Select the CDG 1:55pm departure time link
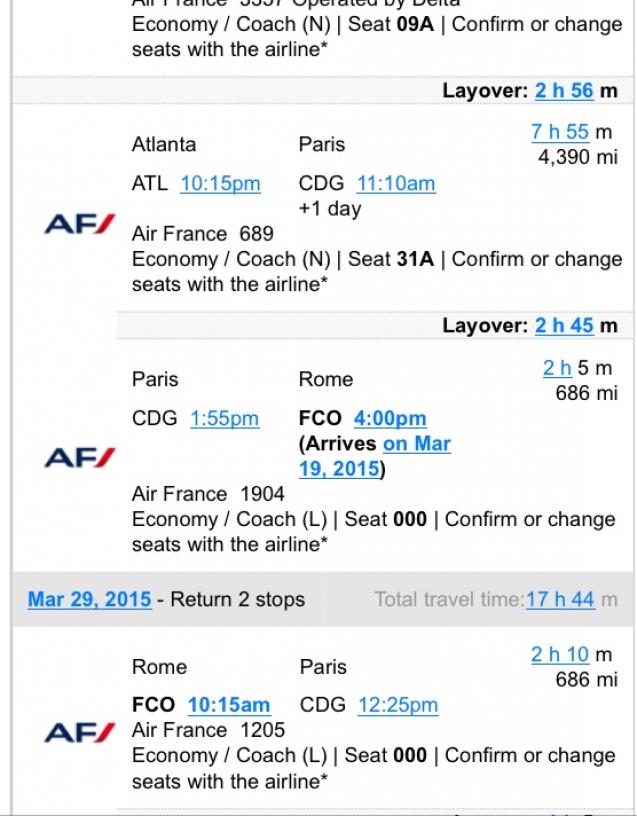This screenshot has width=637, height=816. (224, 419)
